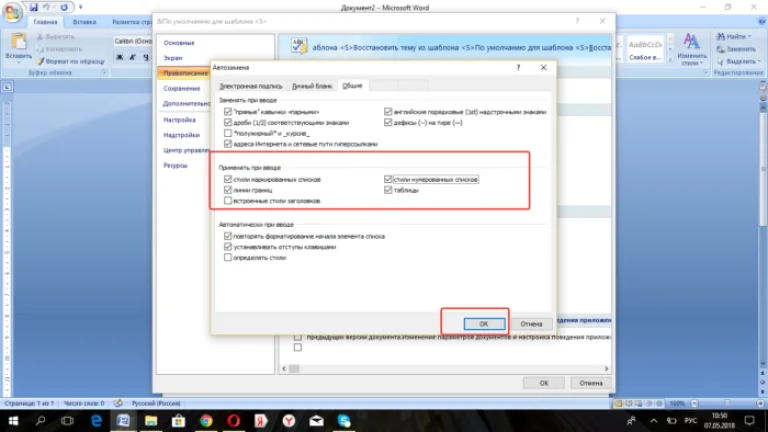This screenshot has height=432, width=768.
Task: Open Заменить replace tool
Action: click(736, 49)
